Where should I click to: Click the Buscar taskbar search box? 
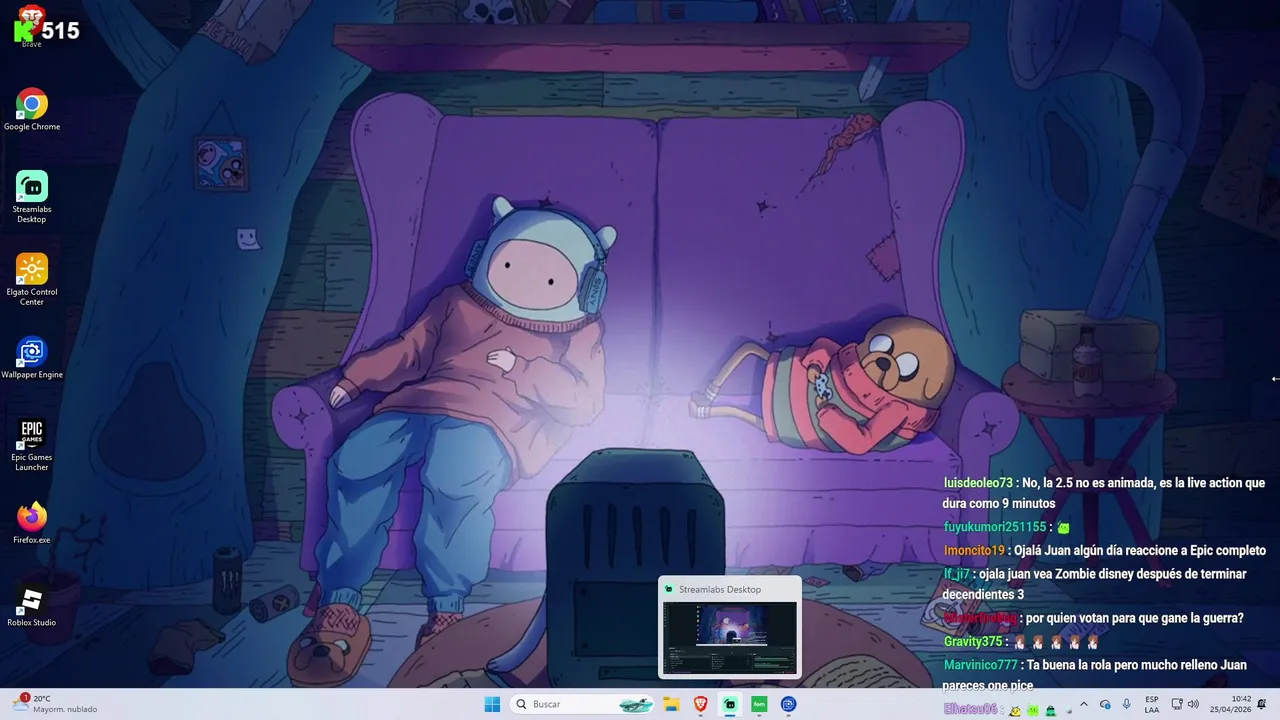pos(582,704)
